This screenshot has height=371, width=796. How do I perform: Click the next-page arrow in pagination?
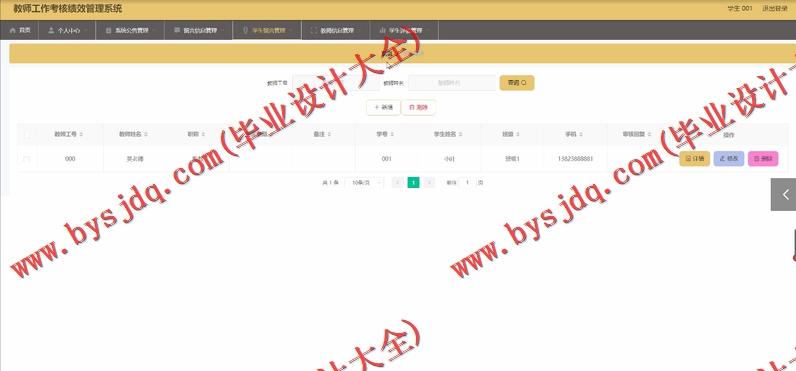pyautogui.click(x=429, y=183)
